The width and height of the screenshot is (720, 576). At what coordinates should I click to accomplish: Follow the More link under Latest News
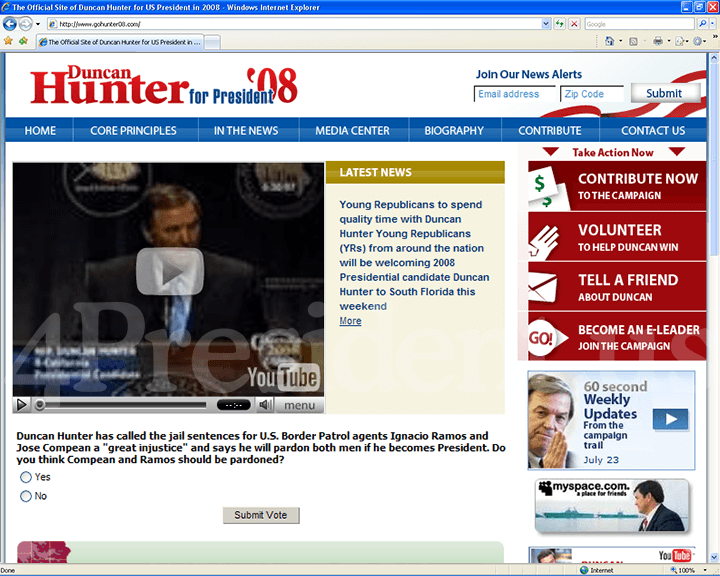click(x=350, y=321)
